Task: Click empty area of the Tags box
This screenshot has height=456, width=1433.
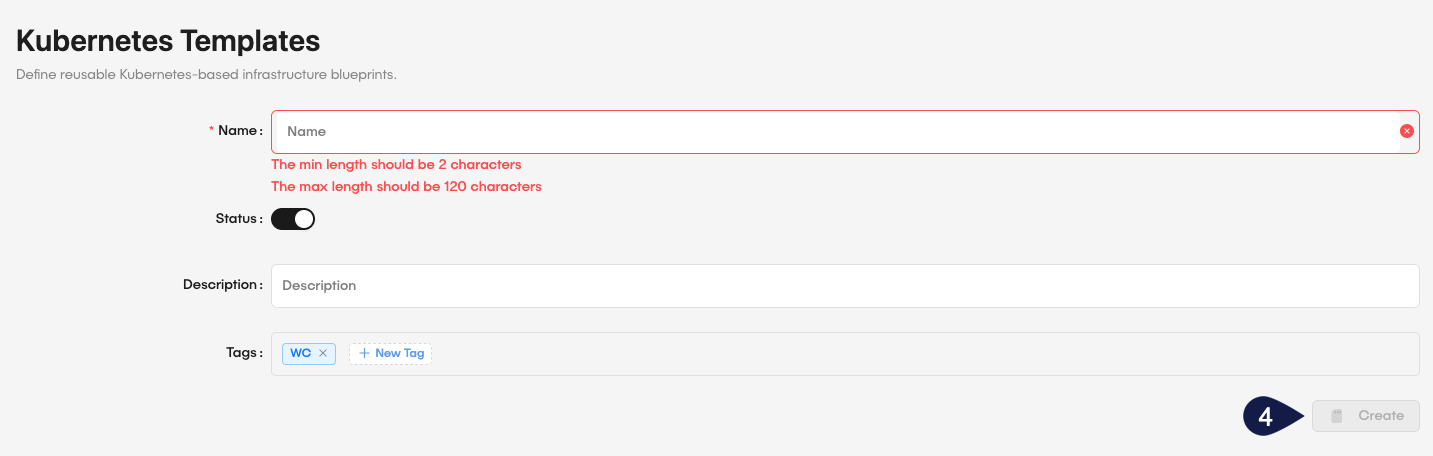Action: click(x=900, y=354)
